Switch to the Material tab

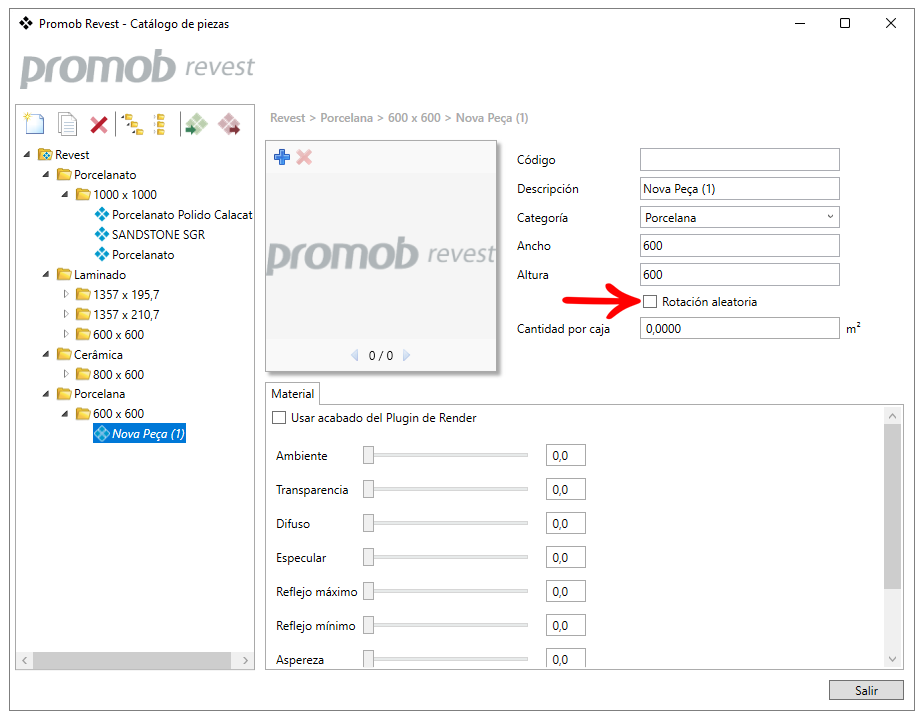coord(293,394)
